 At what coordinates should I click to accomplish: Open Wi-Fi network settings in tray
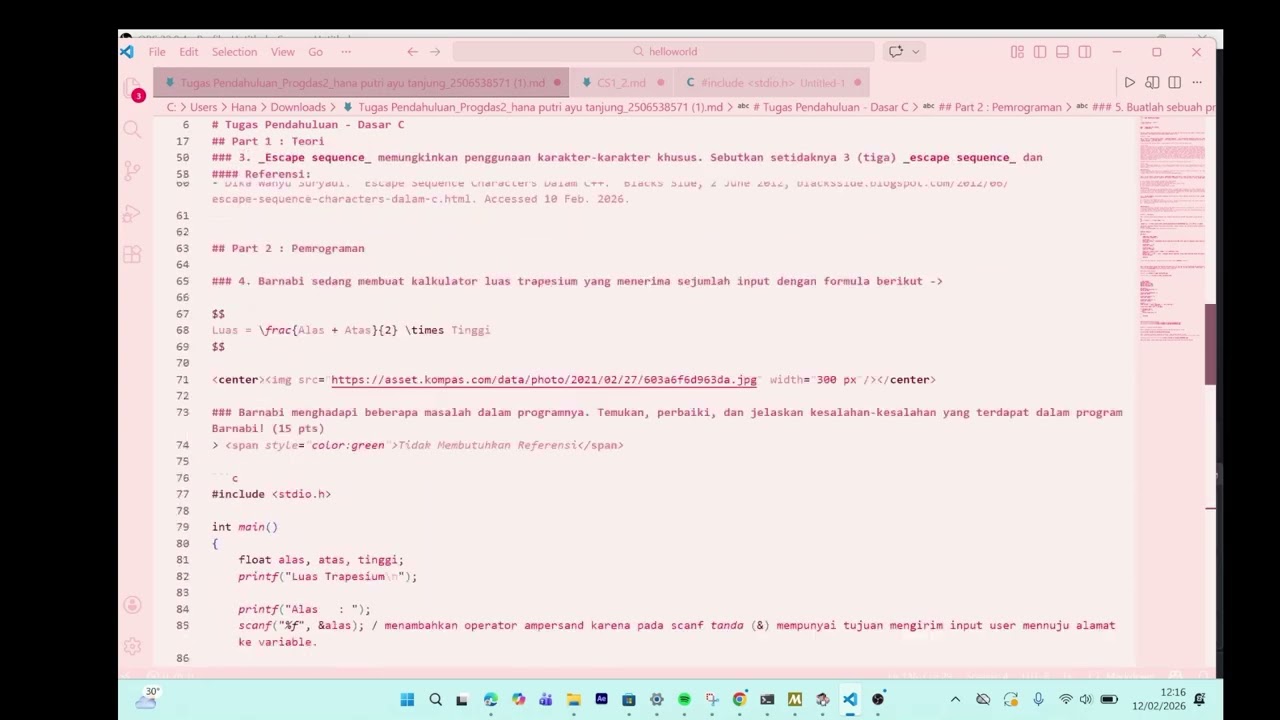point(1065,700)
